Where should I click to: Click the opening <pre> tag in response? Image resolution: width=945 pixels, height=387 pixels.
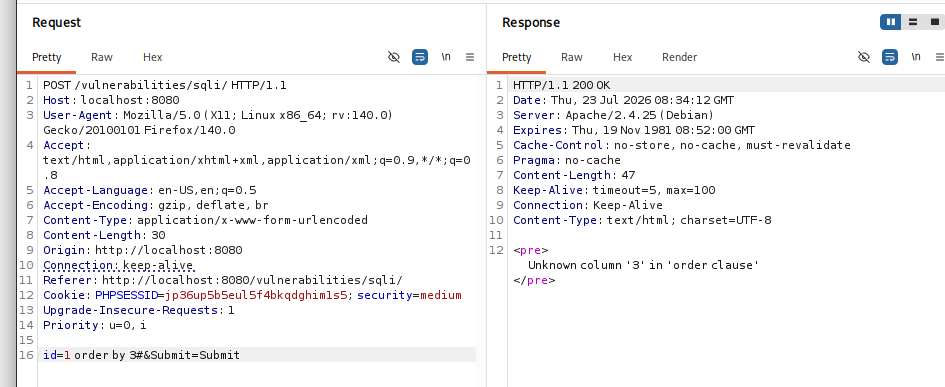530,250
